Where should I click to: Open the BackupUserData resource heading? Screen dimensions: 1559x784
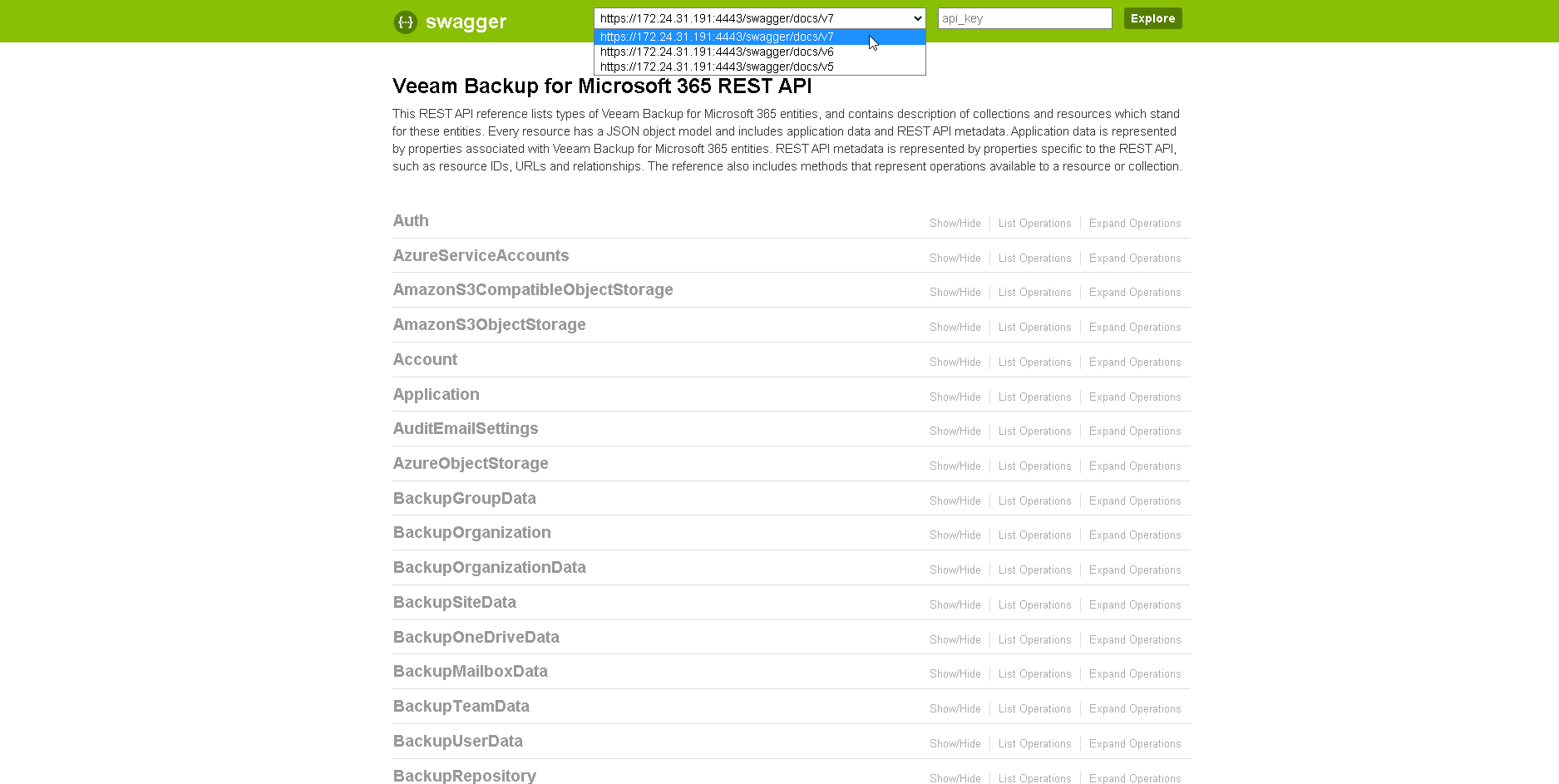457,741
